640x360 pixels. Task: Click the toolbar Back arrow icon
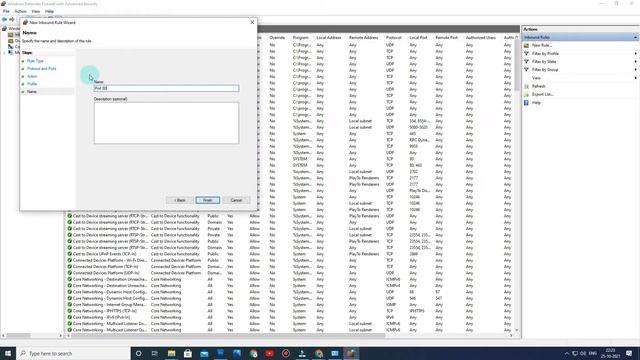tap(4, 19)
